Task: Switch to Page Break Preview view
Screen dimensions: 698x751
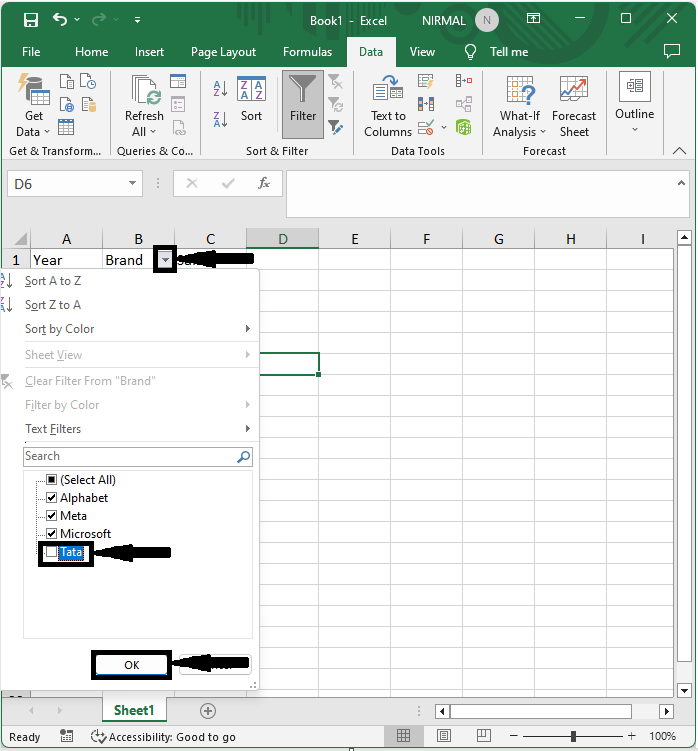Action: (x=484, y=735)
